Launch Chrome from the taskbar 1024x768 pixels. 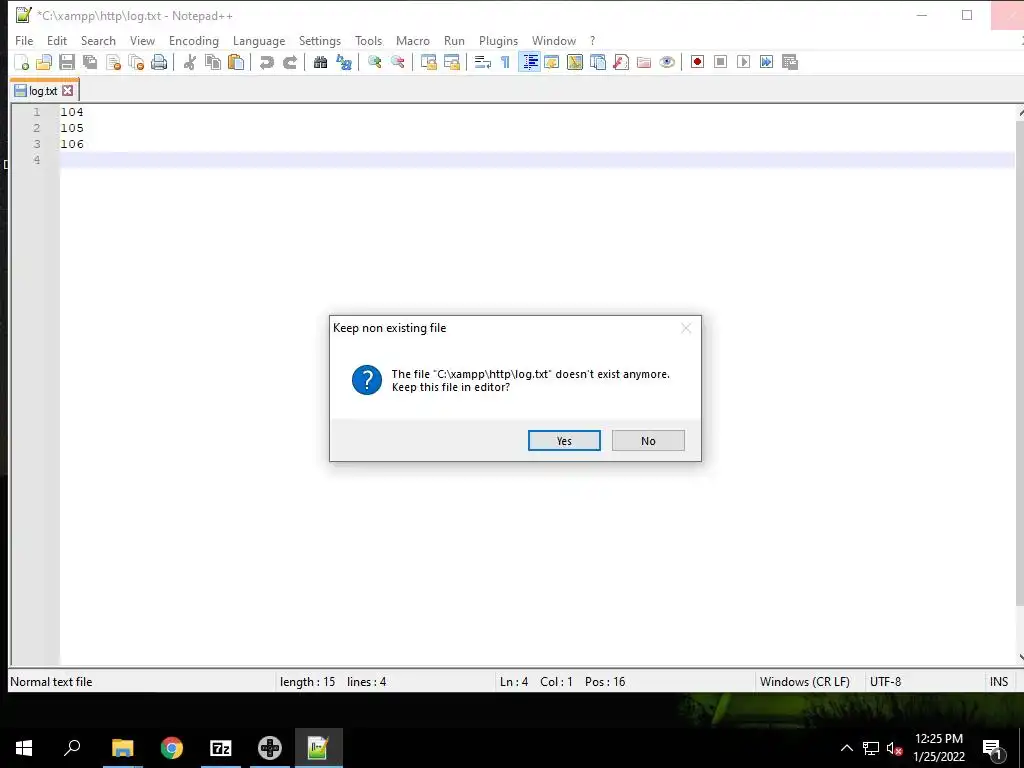tap(172, 748)
